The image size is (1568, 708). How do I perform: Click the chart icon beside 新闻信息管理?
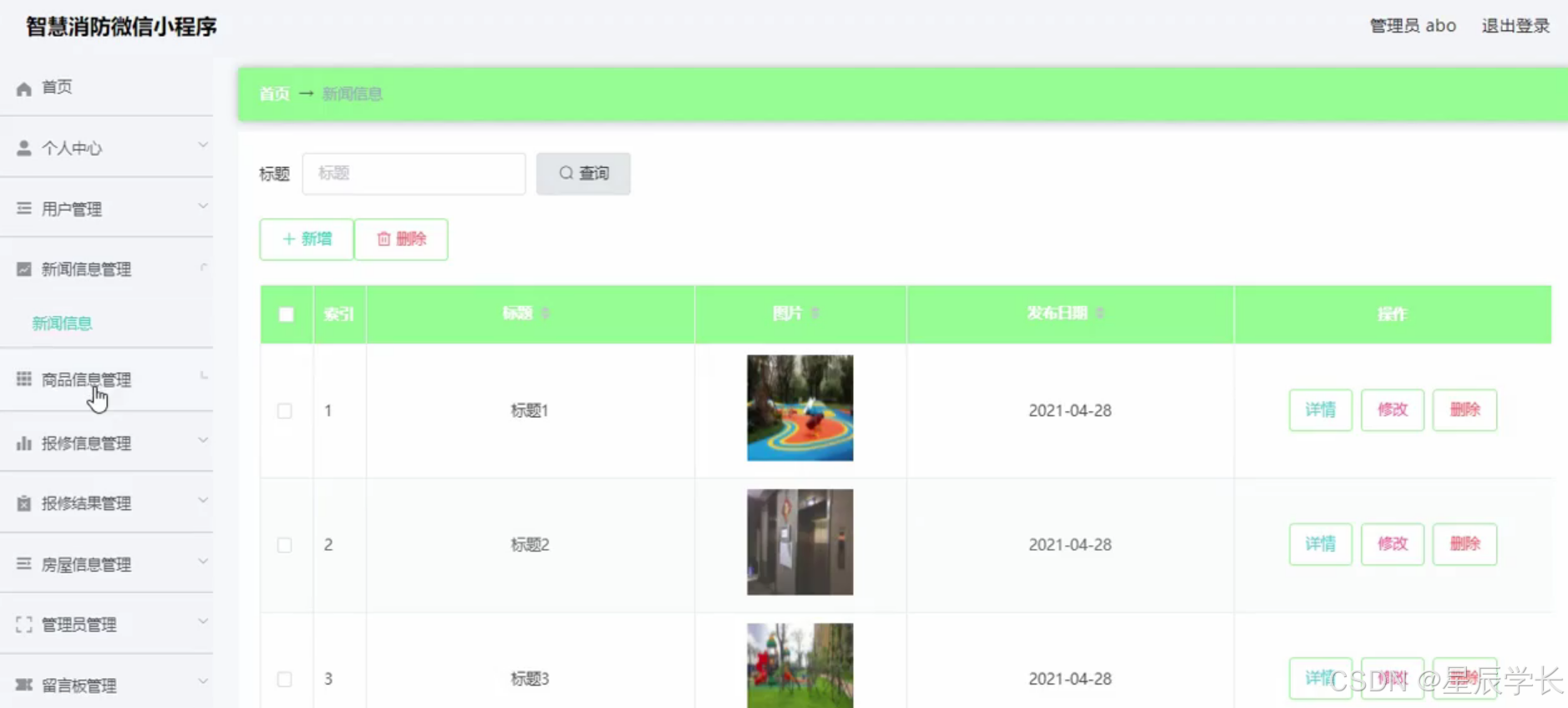[x=24, y=269]
